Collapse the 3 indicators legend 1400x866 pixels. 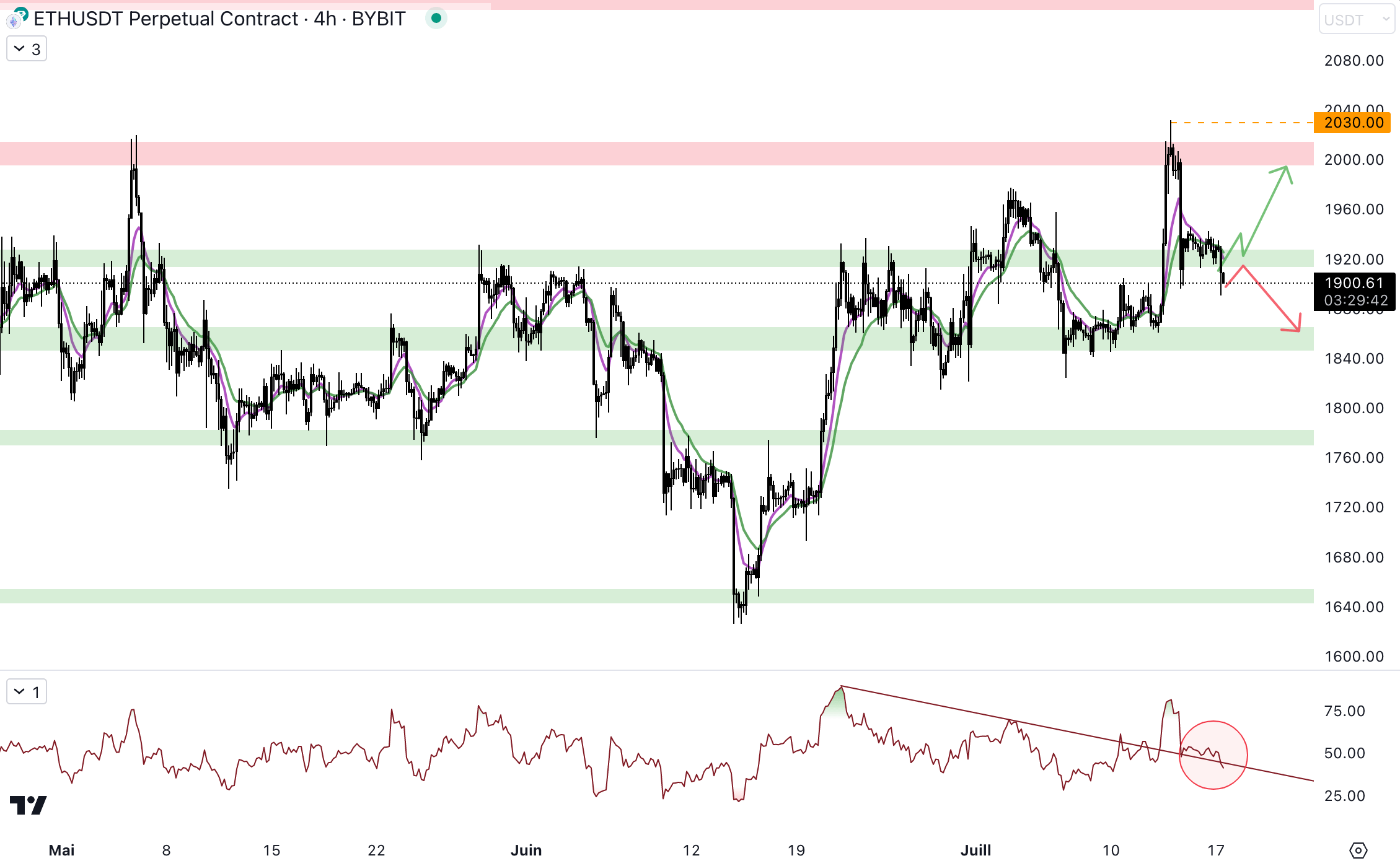[x=27, y=49]
